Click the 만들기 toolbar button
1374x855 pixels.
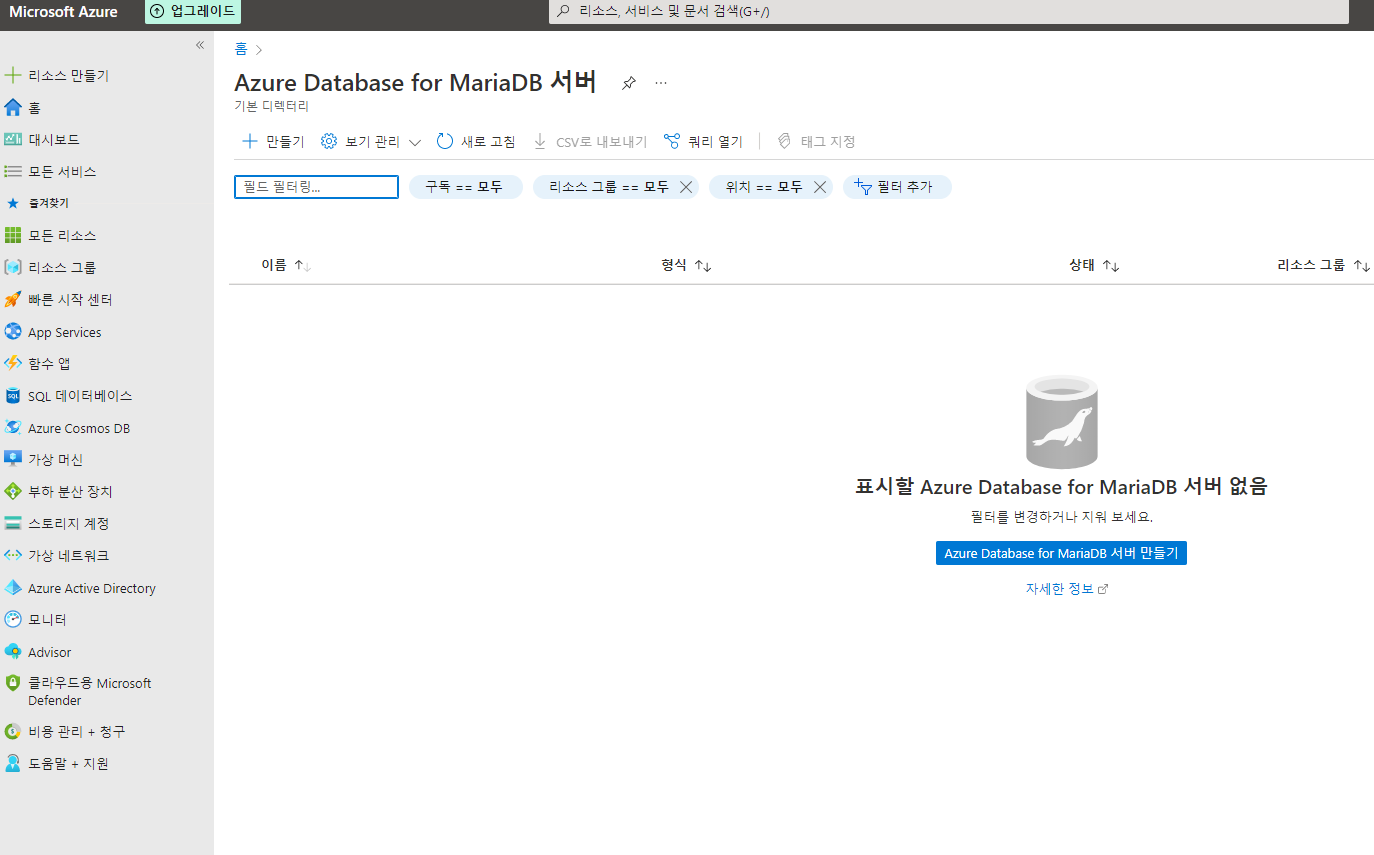point(273,141)
